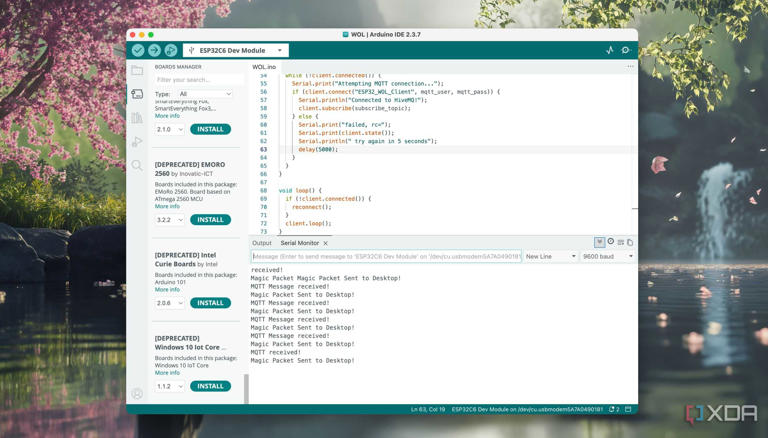Select the WOL.ino editor tab
The image size is (768, 438).
click(x=264, y=67)
